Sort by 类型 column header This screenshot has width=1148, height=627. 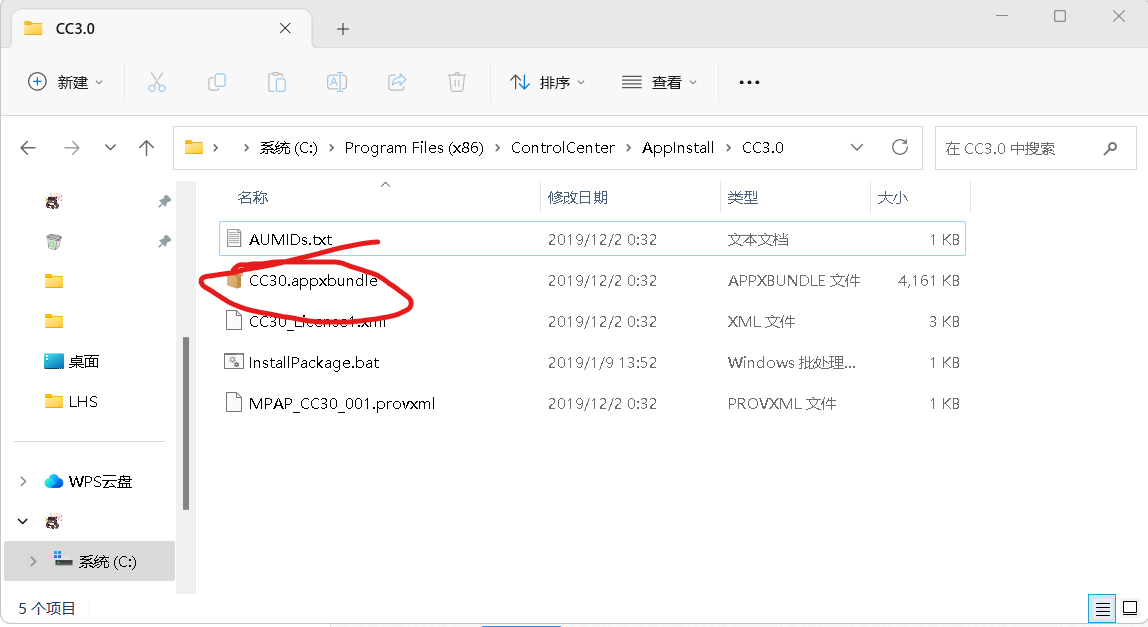(x=742, y=197)
